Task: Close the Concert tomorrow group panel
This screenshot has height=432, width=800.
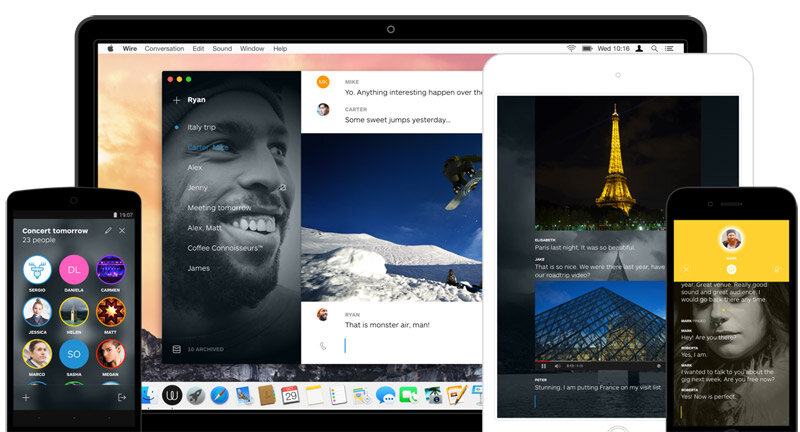Action: click(122, 230)
